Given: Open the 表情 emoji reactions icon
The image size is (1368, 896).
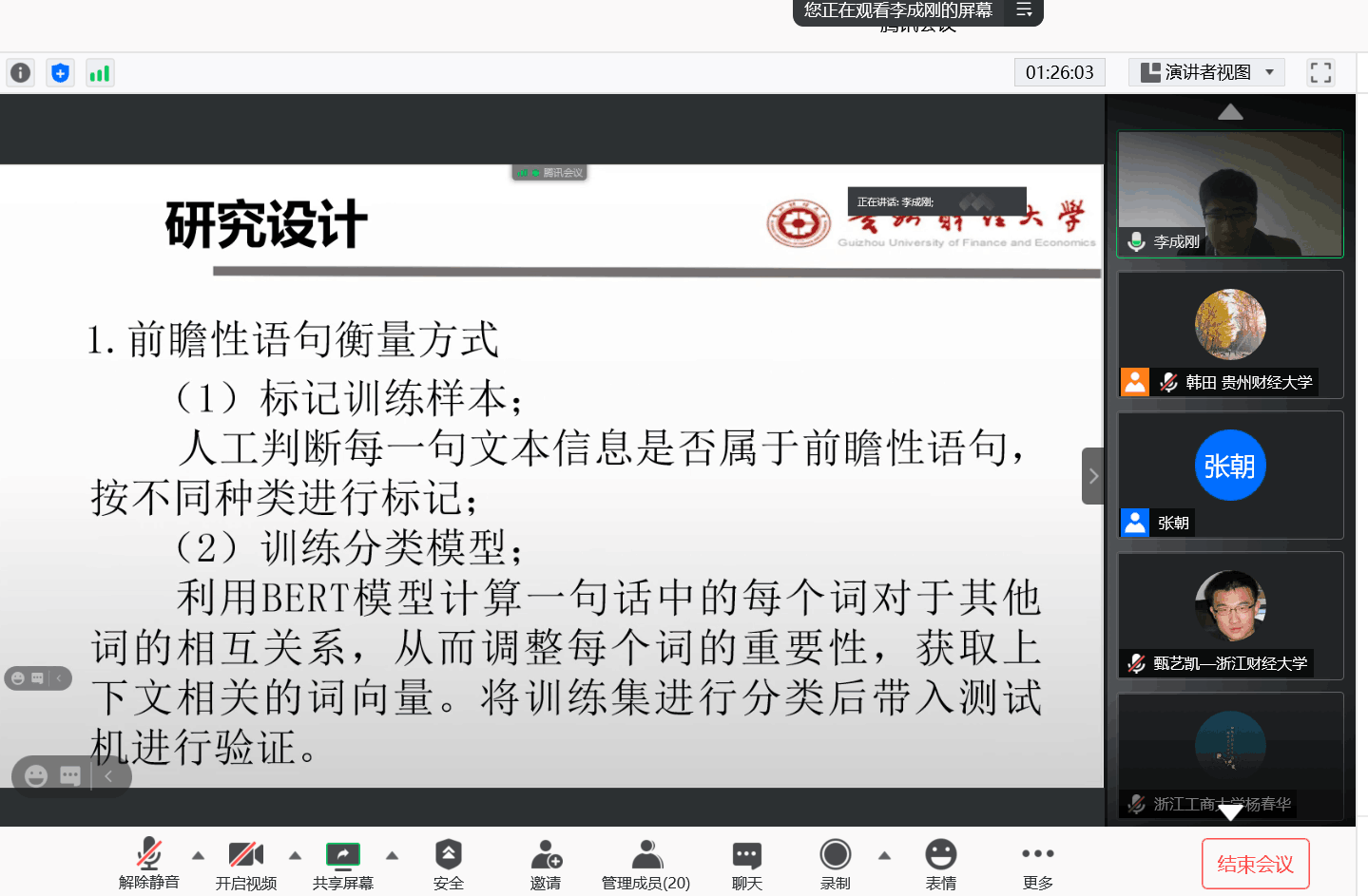Looking at the screenshot, I should (940, 864).
